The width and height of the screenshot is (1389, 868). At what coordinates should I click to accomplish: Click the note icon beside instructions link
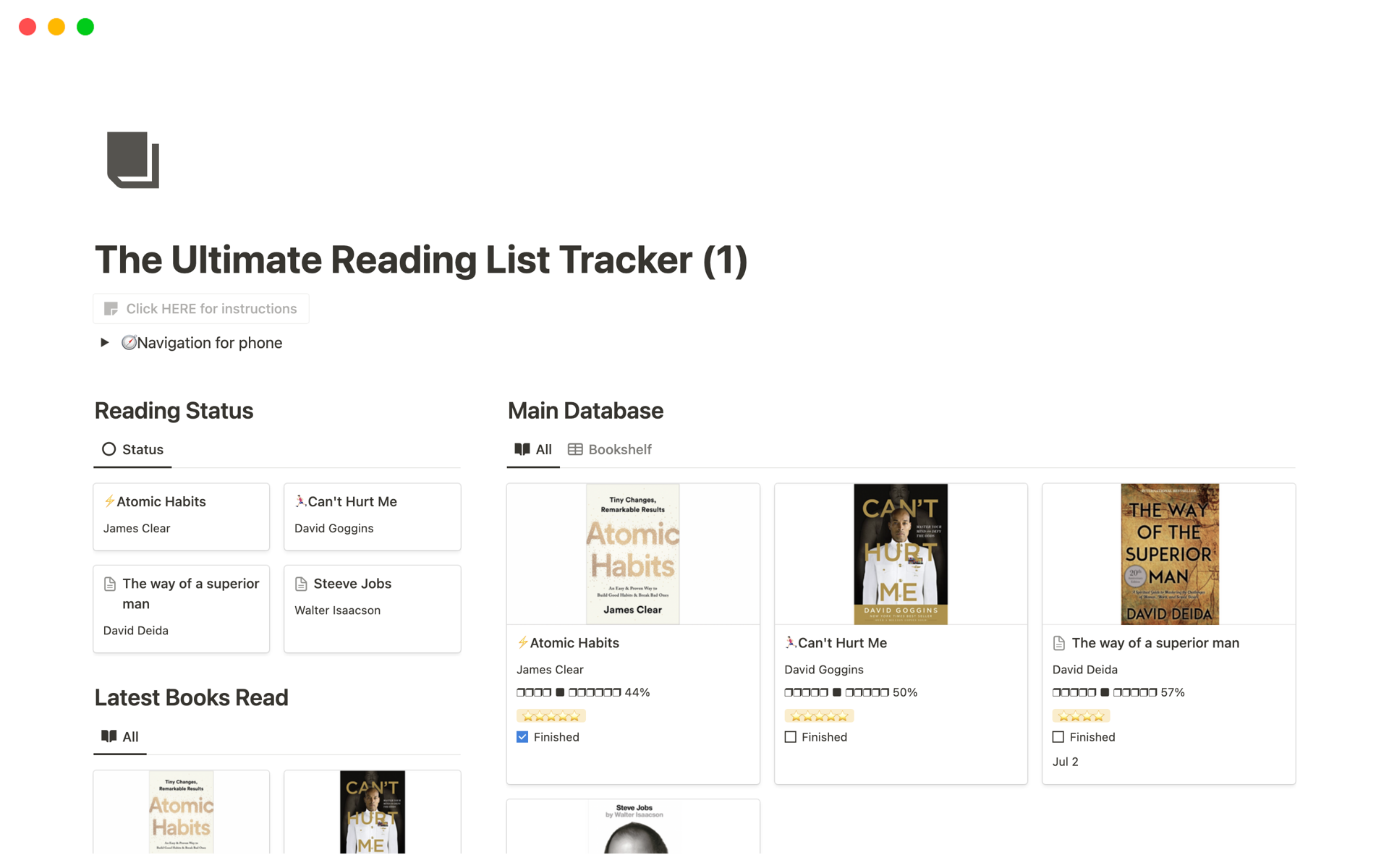point(111,309)
